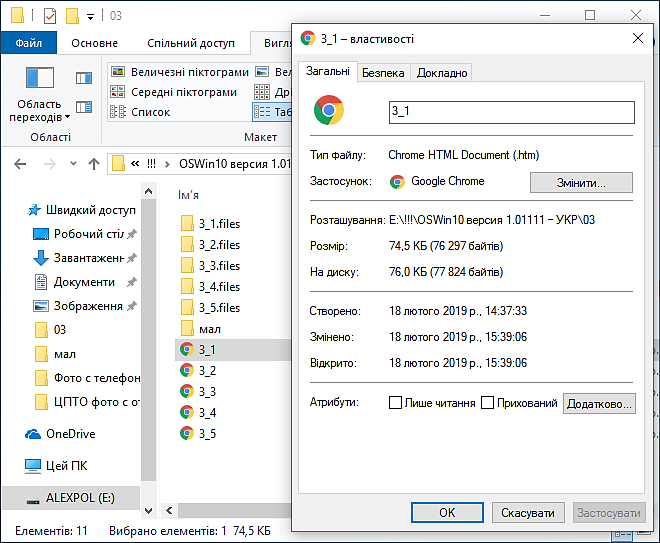660x543 pixels.
Task: Select Величезні піктограми view layout
Action: [180, 72]
